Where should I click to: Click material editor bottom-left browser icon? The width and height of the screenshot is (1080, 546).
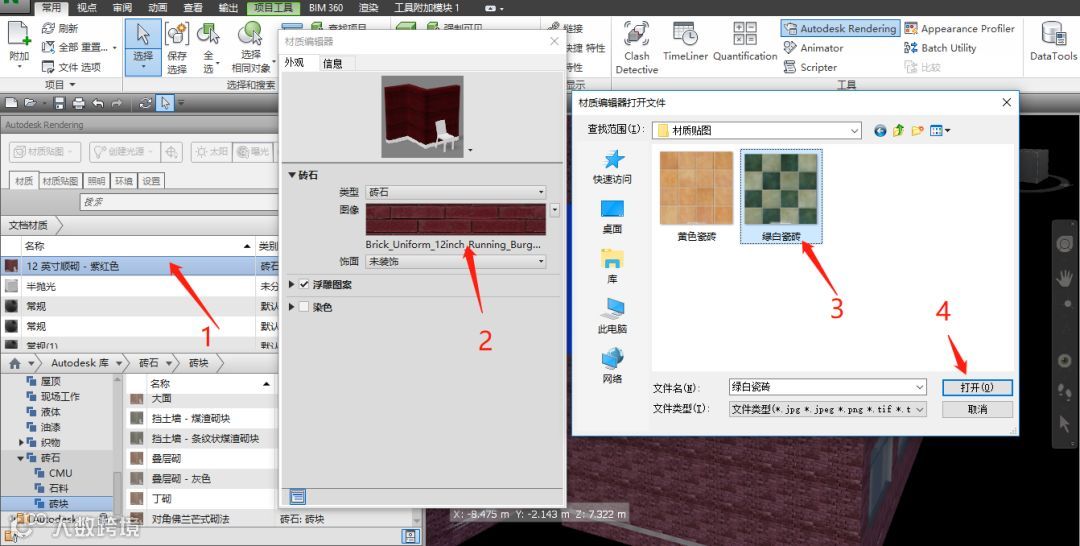(298, 496)
